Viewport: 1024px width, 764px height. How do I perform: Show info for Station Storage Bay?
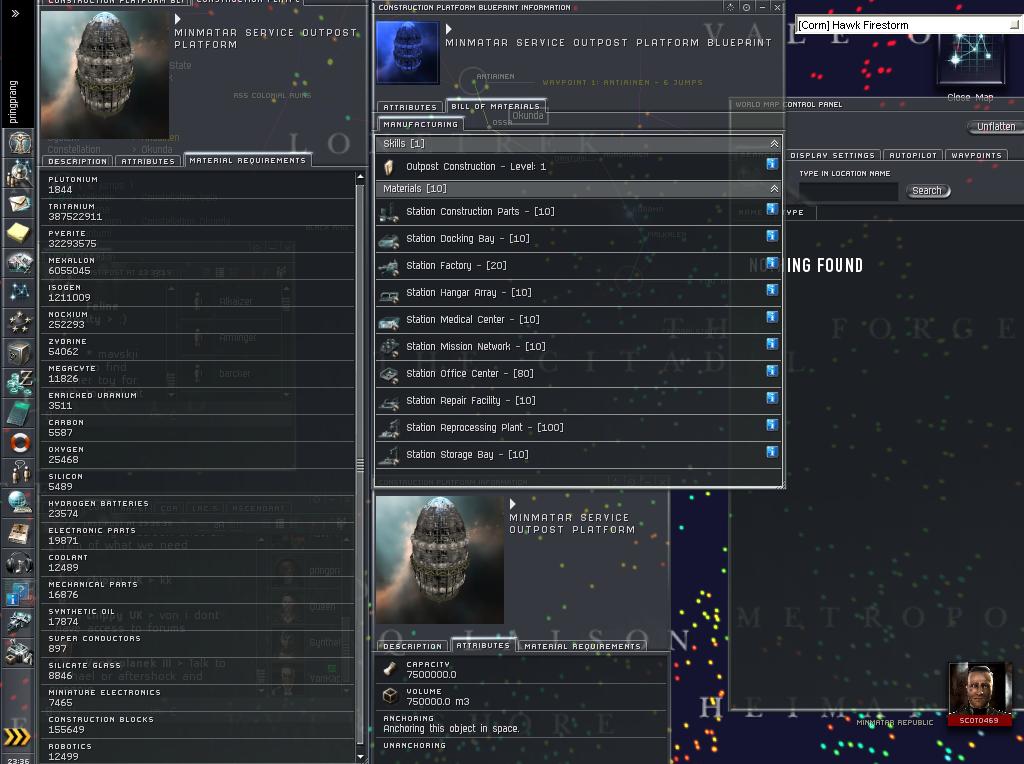(772, 451)
